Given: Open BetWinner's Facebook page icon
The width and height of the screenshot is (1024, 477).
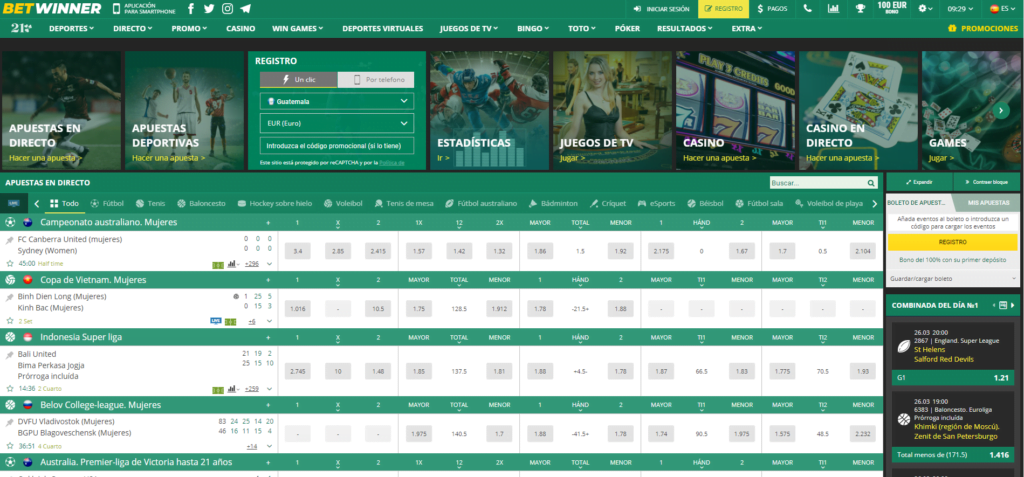Looking at the screenshot, I should (x=191, y=9).
